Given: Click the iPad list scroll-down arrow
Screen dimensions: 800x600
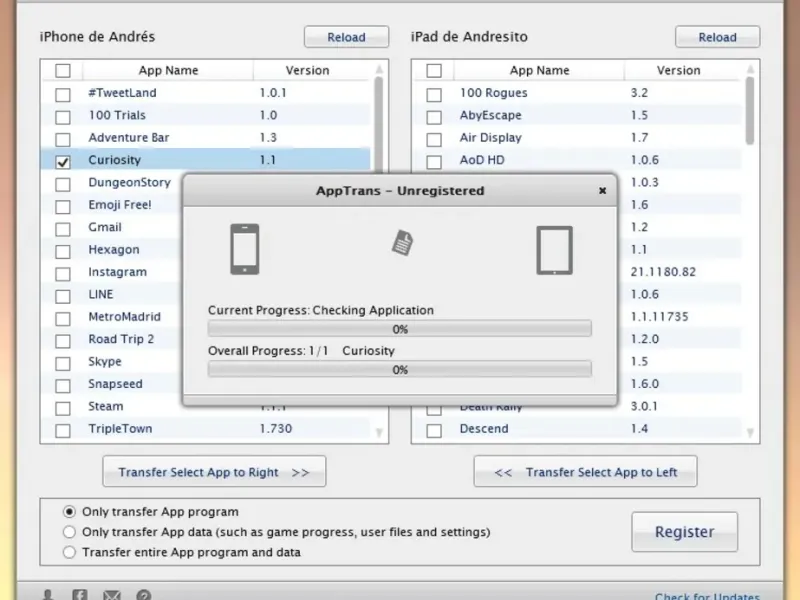Looking at the screenshot, I should tap(750, 433).
